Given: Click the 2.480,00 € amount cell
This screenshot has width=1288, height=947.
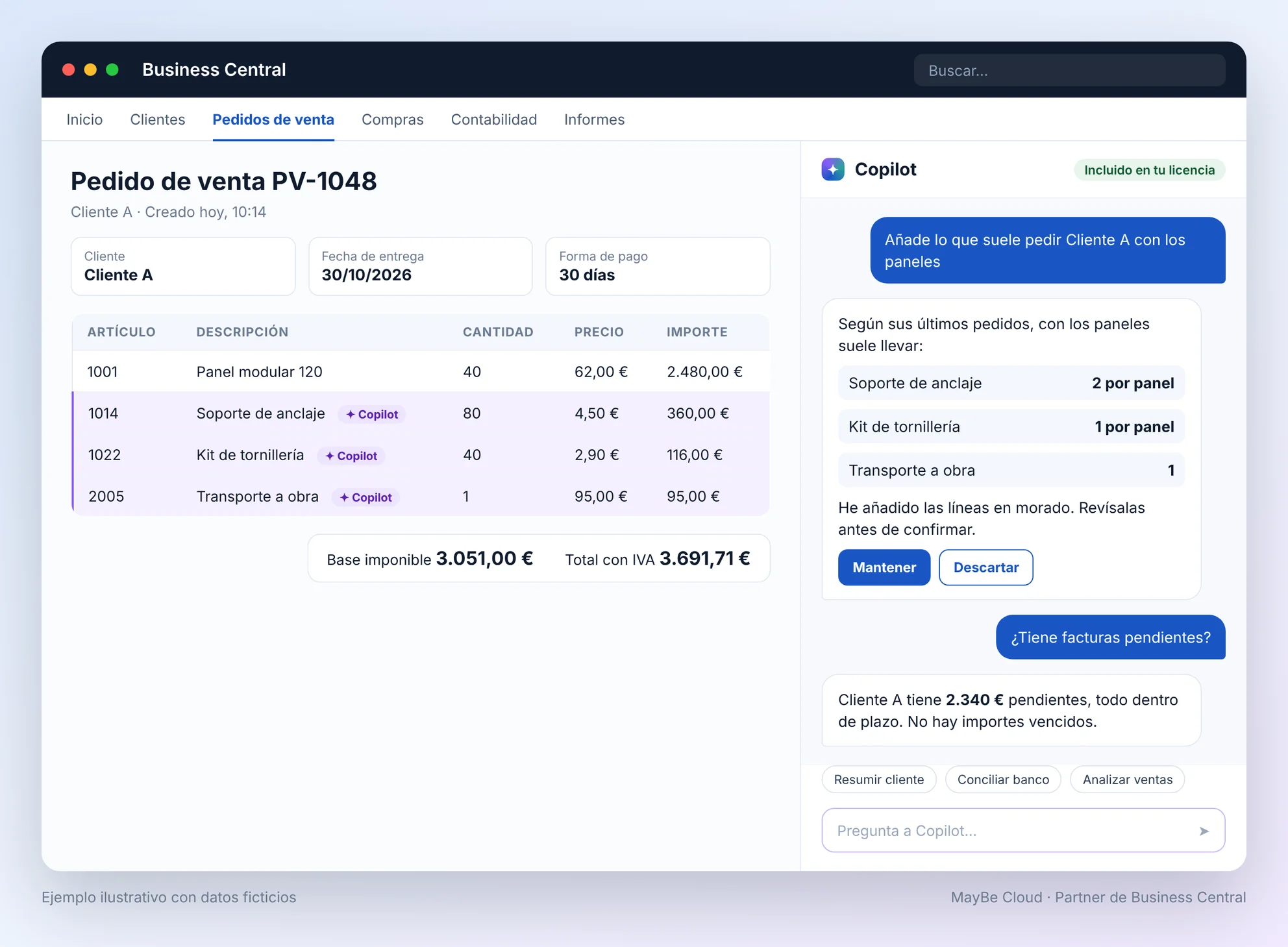Looking at the screenshot, I should 704,372.
